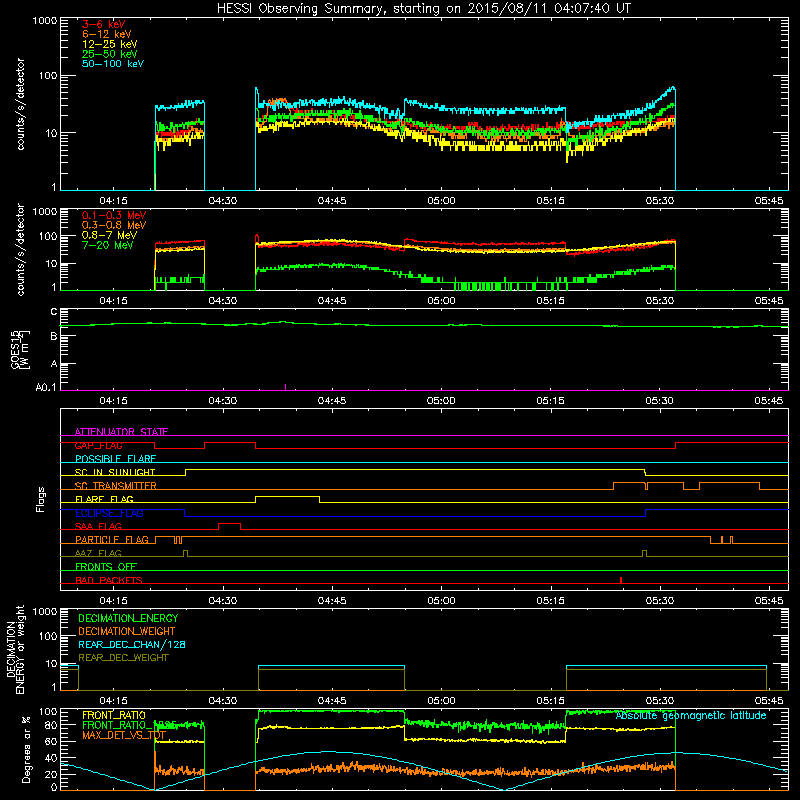Viewport: 800px width, 800px height.
Task: Click the 7-20 MeV legend label
Action: (x=108, y=245)
